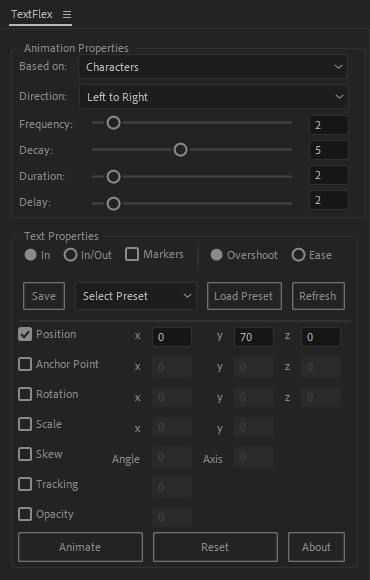Screen dimensions: 370x580
Task: Click the Frequency slider handle
Action: pyautogui.click(x=114, y=123)
